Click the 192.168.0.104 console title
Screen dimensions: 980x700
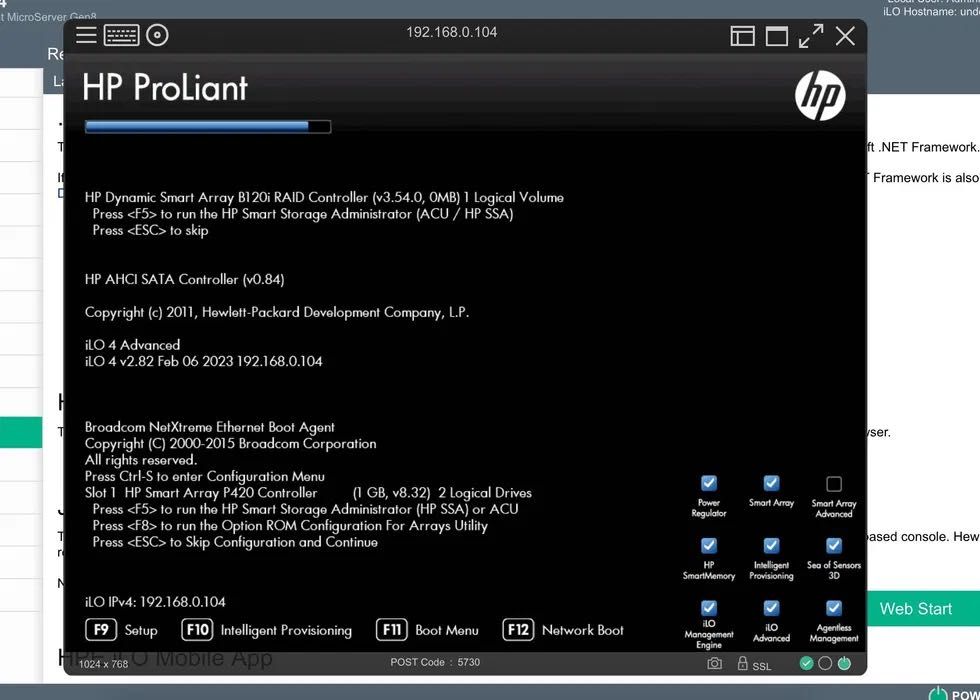pyautogui.click(x=451, y=32)
